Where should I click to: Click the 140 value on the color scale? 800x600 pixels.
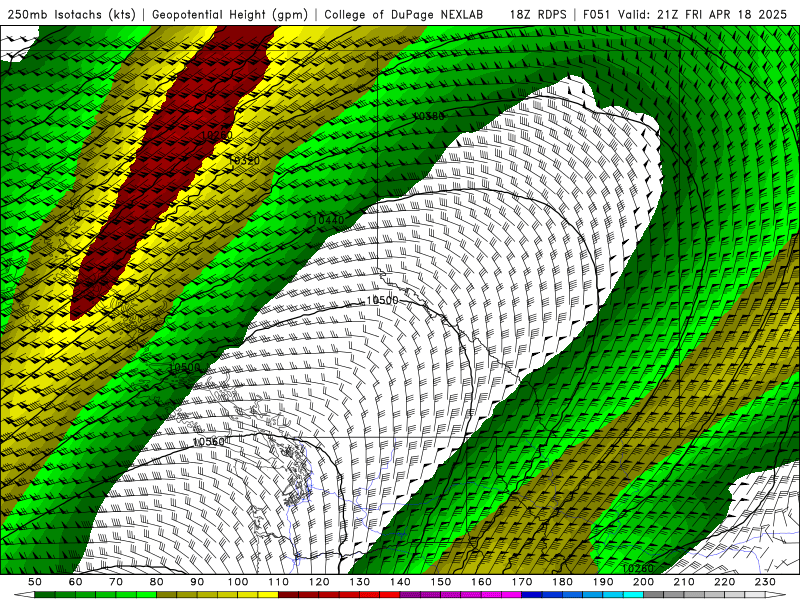point(400,582)
